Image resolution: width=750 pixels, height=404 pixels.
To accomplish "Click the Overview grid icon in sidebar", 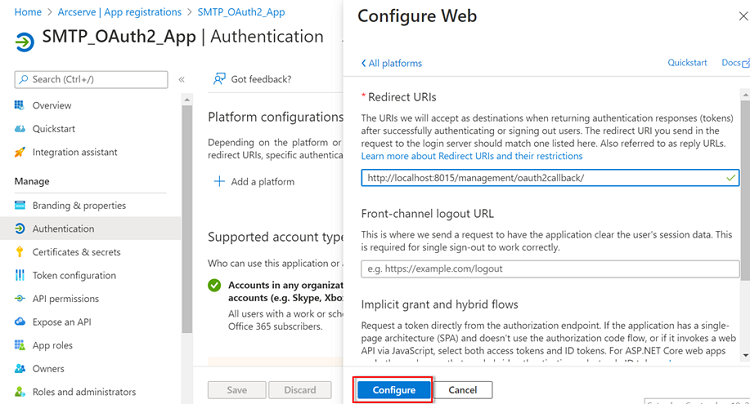I will point(20,105).
